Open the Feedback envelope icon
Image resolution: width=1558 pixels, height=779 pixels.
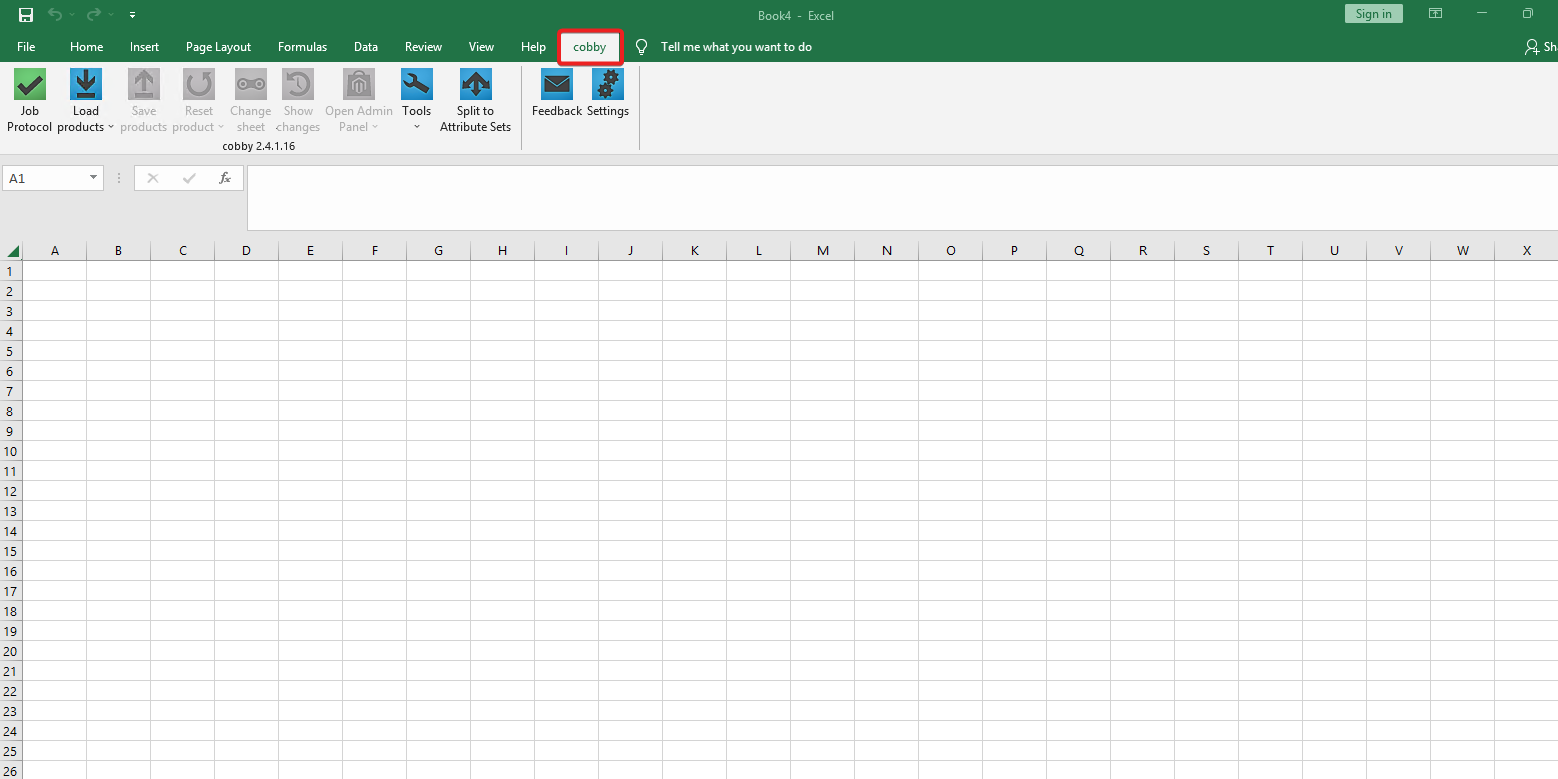557,84
